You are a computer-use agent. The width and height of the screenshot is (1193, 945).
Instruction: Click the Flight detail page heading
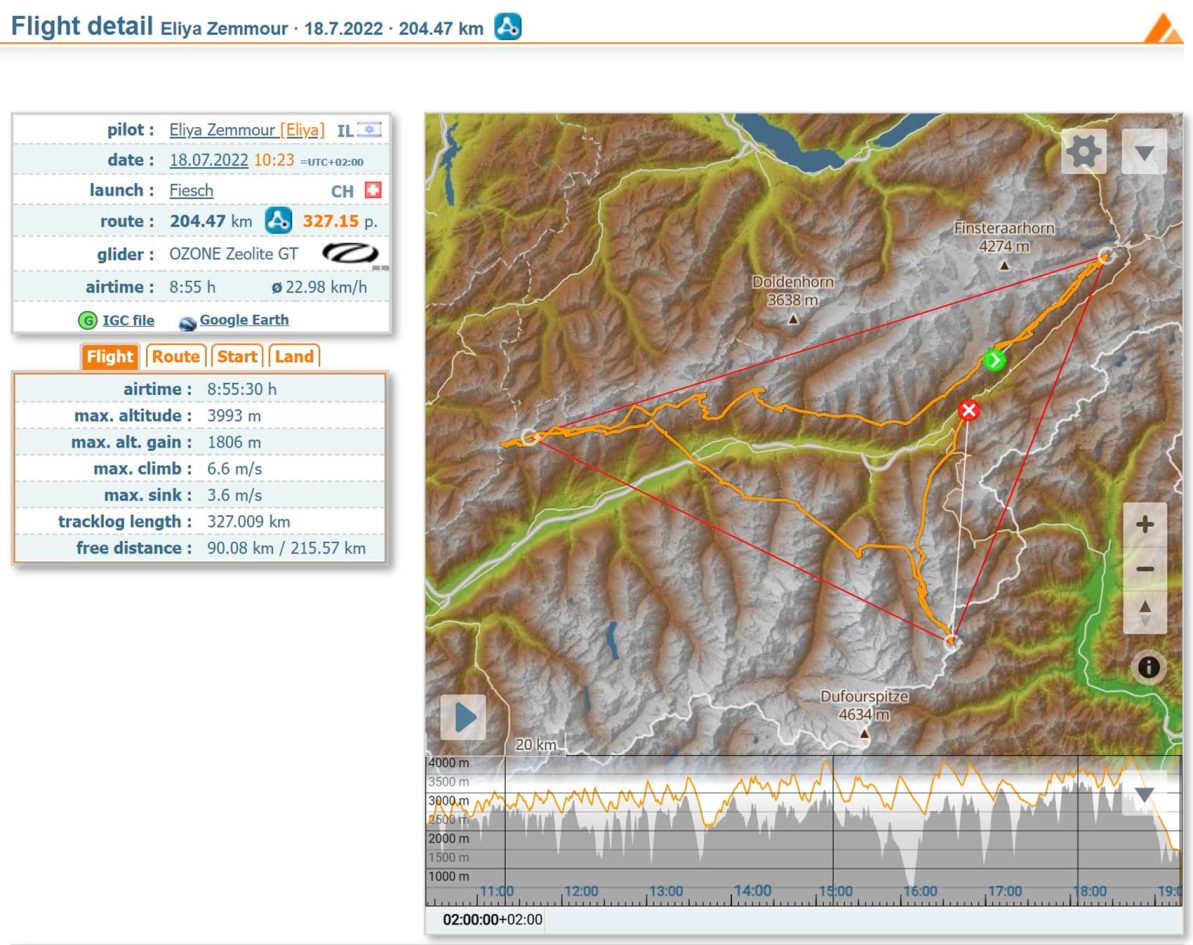(81, 26)
